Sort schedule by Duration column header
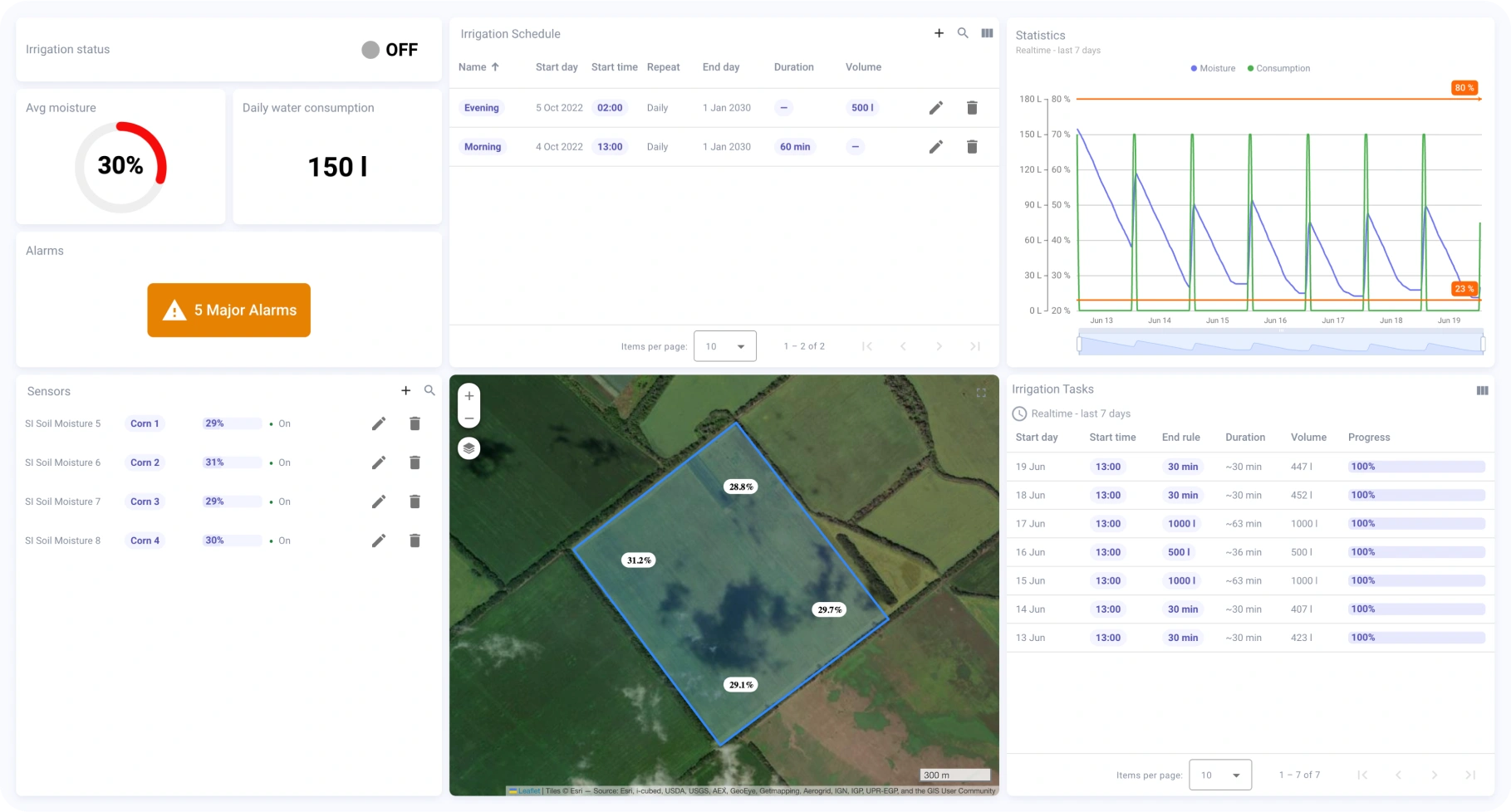The image size is (1511, 812). [793, 67]
